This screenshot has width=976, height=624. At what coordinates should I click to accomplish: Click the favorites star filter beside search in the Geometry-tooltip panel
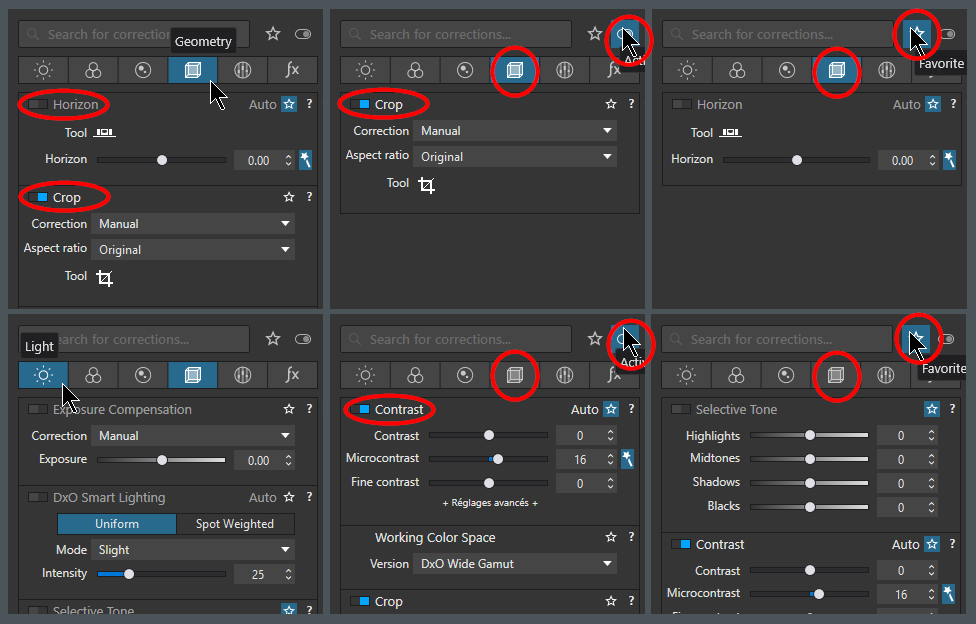273,34
